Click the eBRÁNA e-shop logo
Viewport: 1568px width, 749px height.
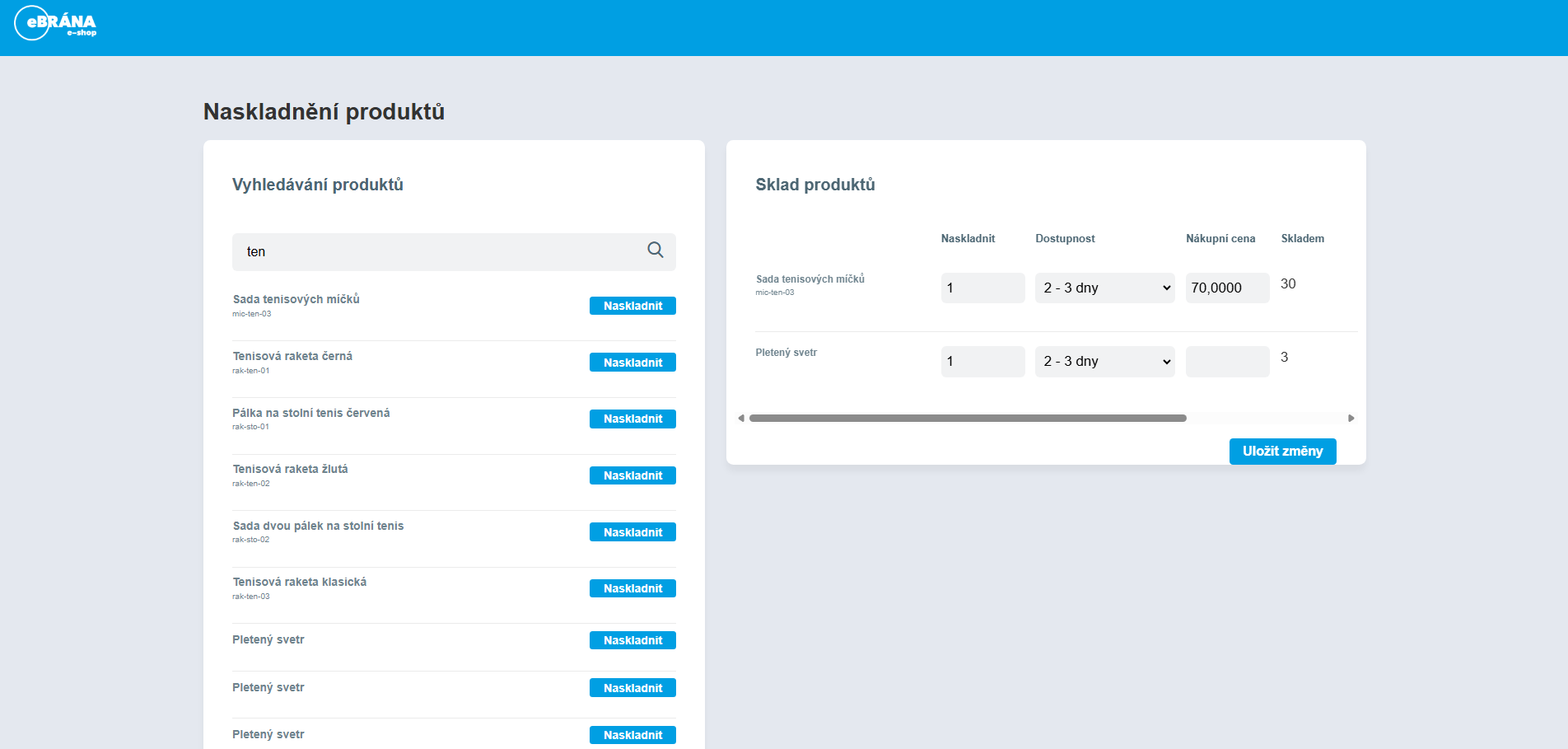point(56,23)
